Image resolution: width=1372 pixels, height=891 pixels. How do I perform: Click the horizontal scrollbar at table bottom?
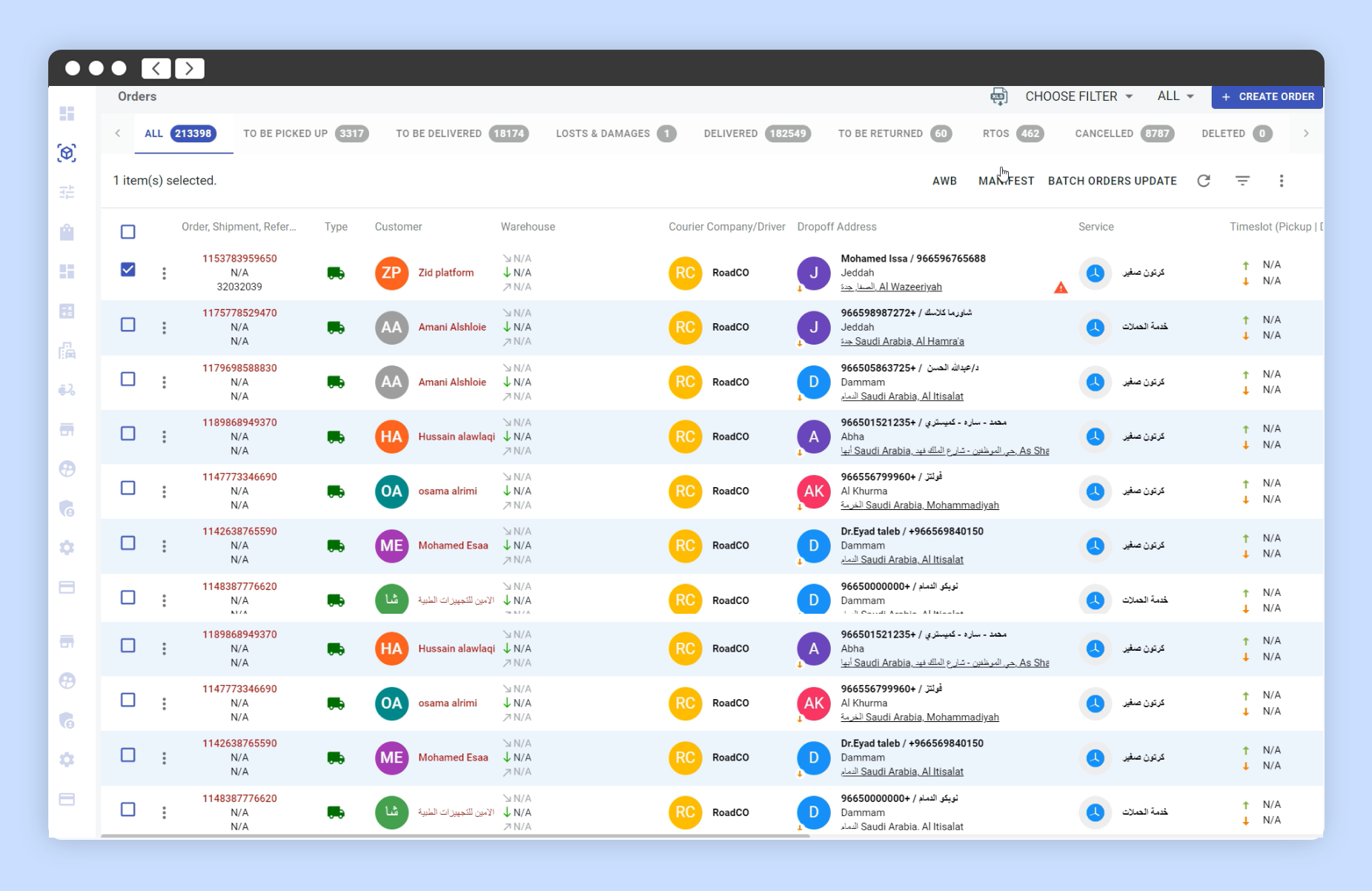click(x=455, y=835)
